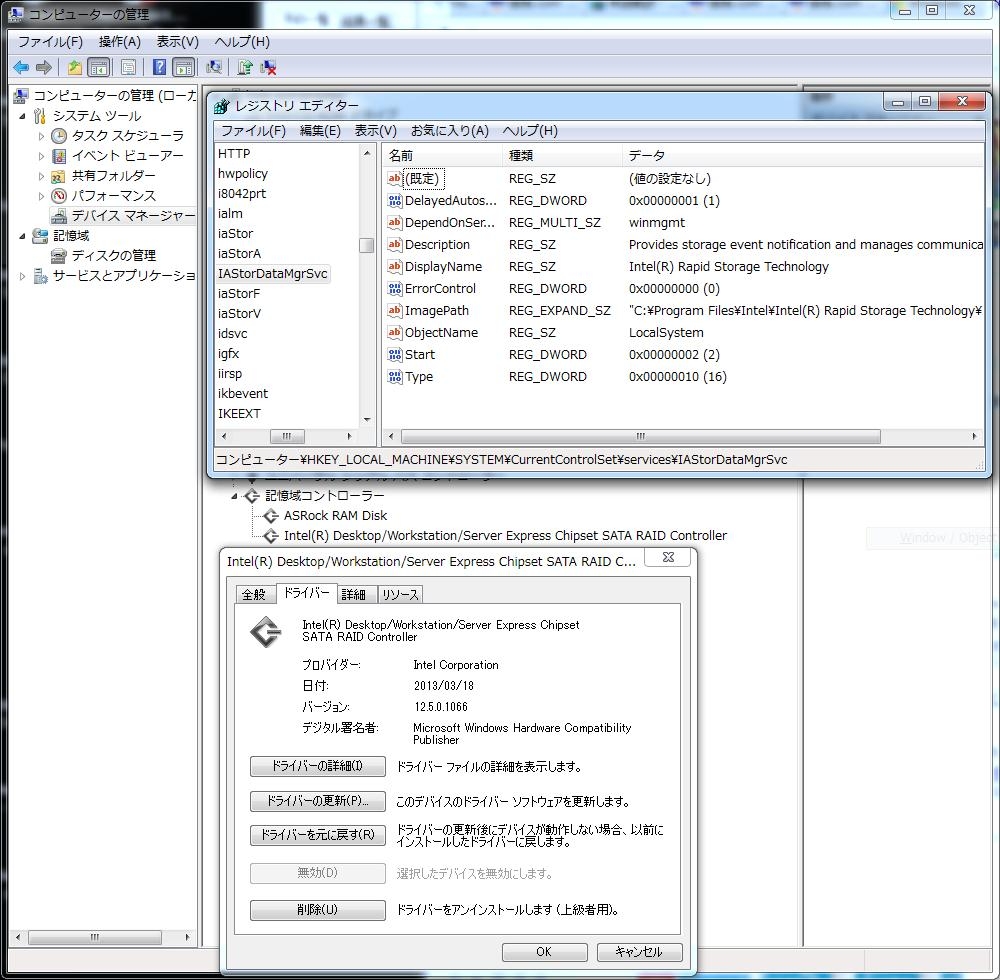Expand the タスク スケジューラ node
This screenshot has height=980, width=1000.
tap(41, 136)
